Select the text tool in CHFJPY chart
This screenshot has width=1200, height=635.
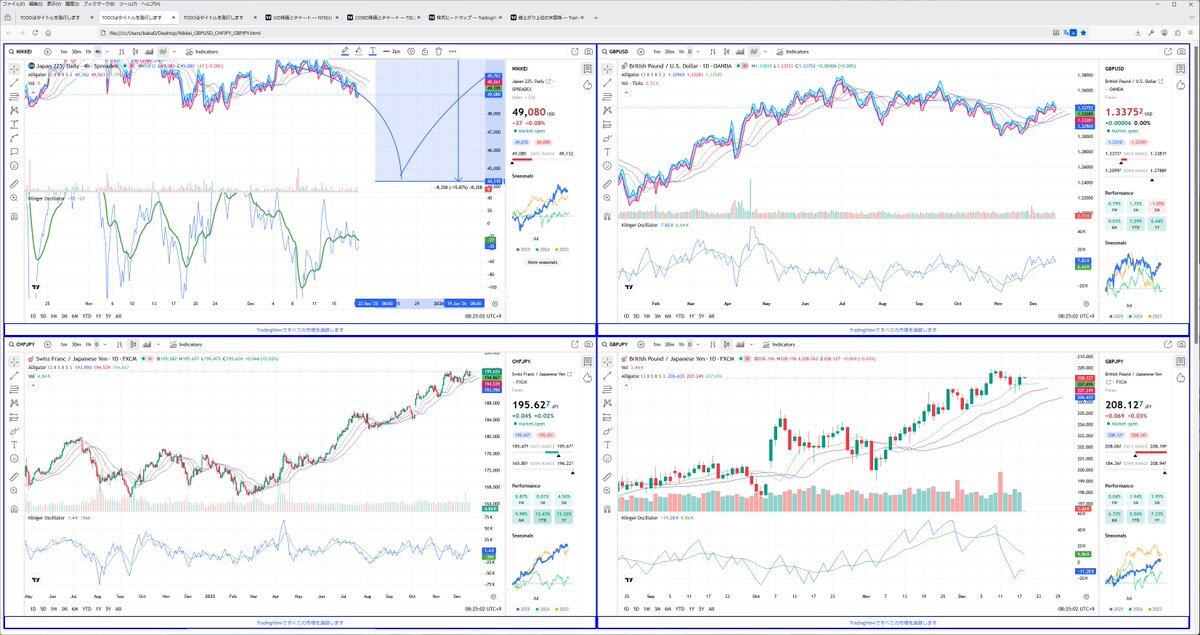coord(14,445)
